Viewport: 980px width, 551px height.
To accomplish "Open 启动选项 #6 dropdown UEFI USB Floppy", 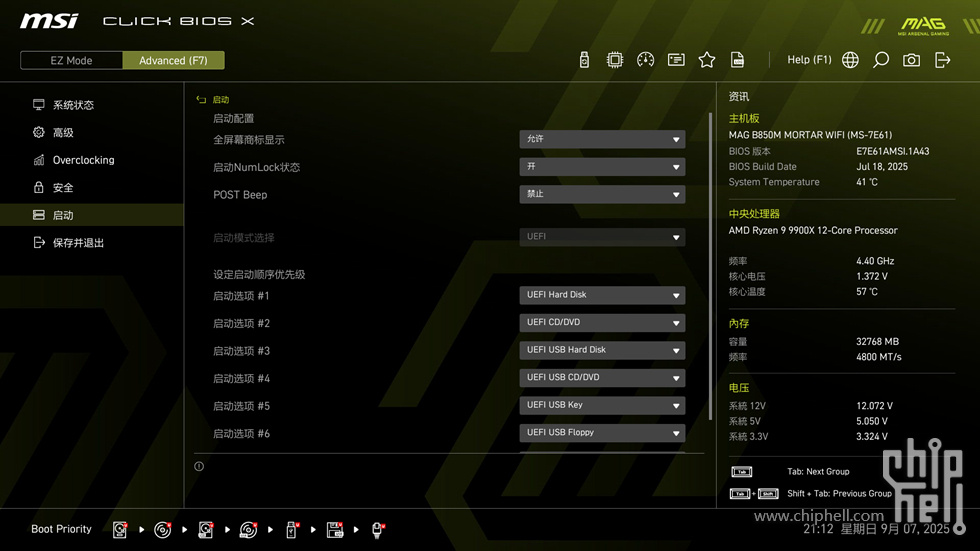I will point(602,432).
